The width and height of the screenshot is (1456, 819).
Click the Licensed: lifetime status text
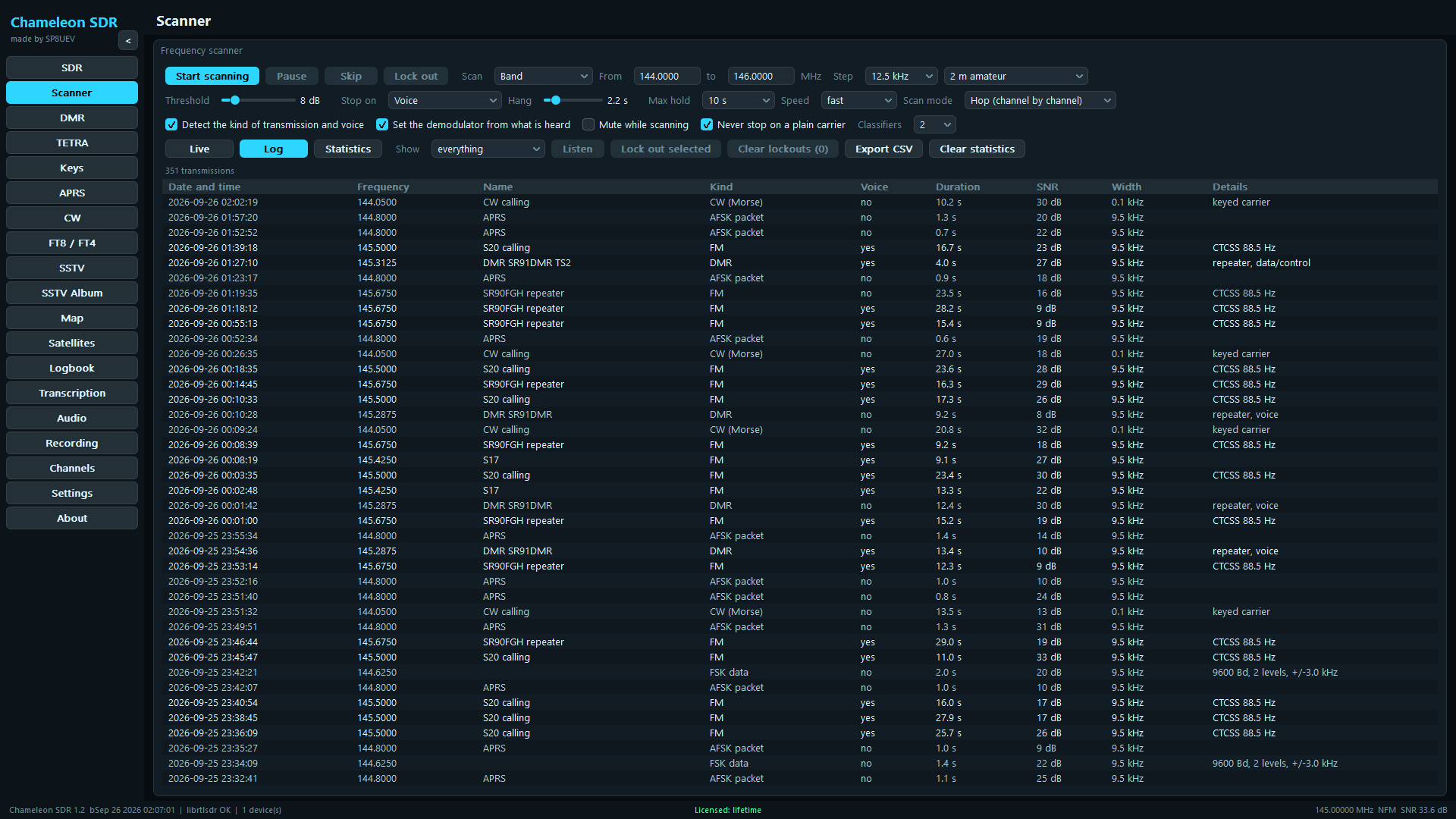(728, 811)
